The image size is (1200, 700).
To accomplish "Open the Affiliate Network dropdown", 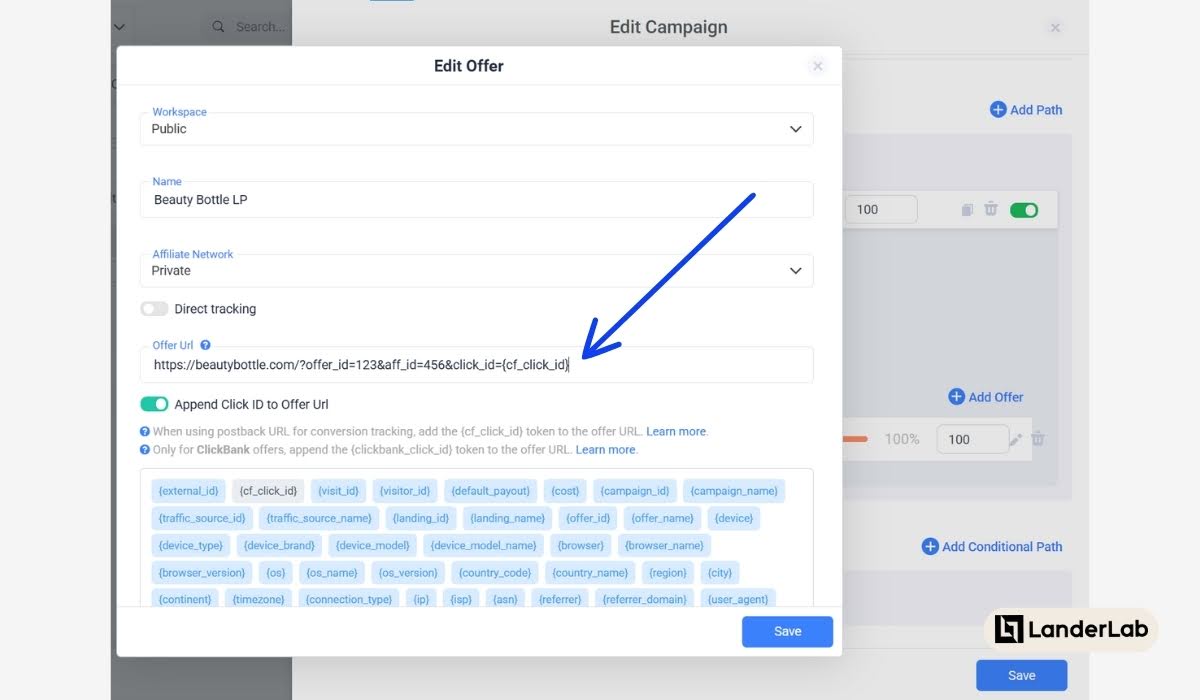I will click(476, 270).
